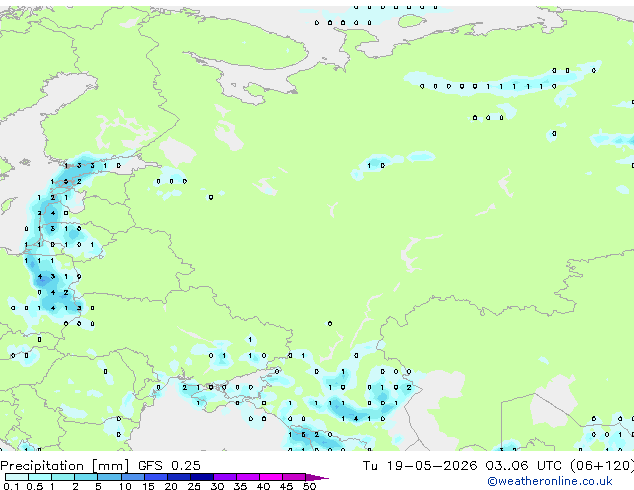Click the '(06+120)' forecast run label

coord(602,466)
